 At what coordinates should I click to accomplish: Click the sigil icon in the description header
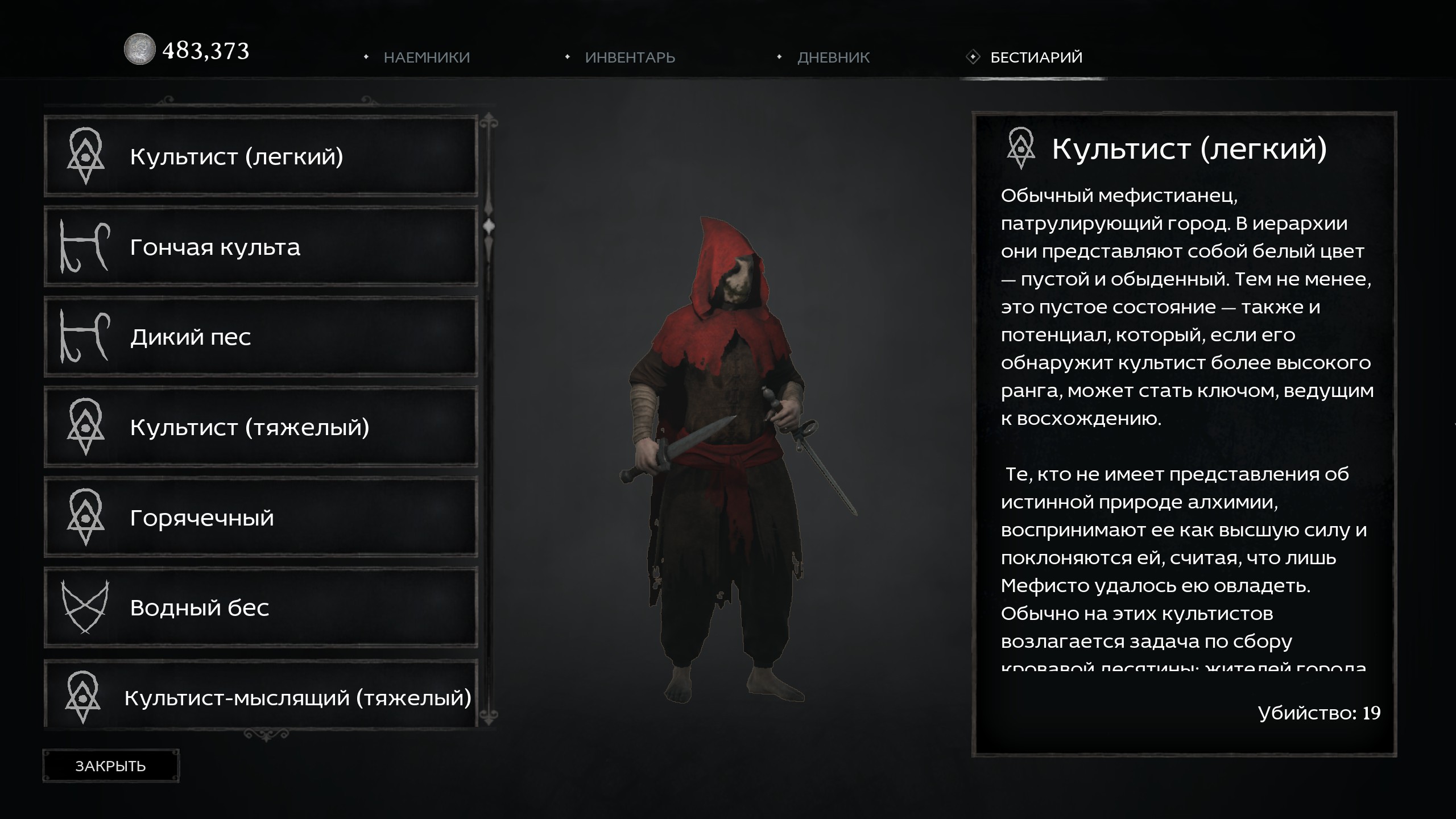(x=1021, y=148)
